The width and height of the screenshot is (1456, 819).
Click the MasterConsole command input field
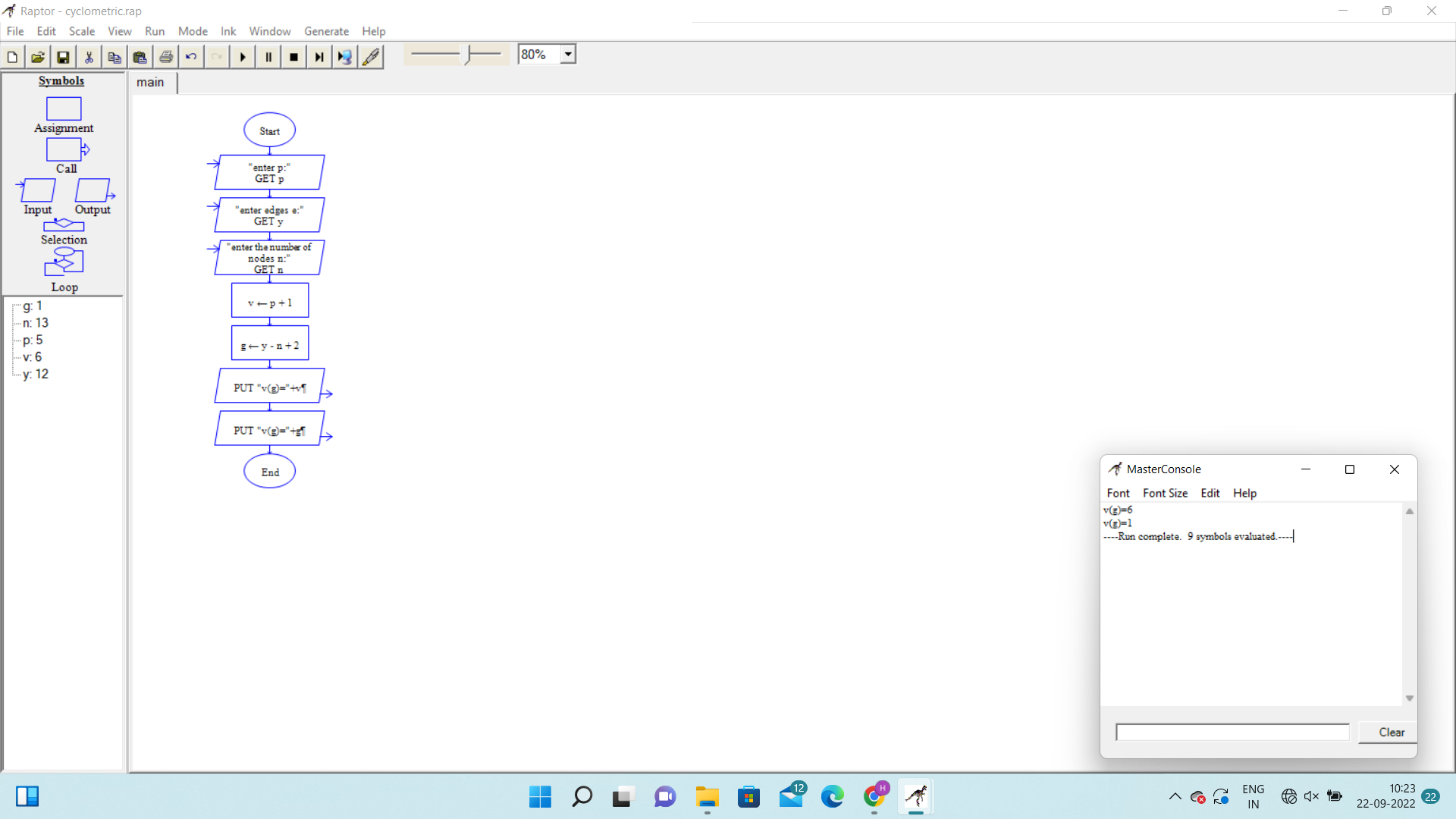click(x=1232, y=732)
